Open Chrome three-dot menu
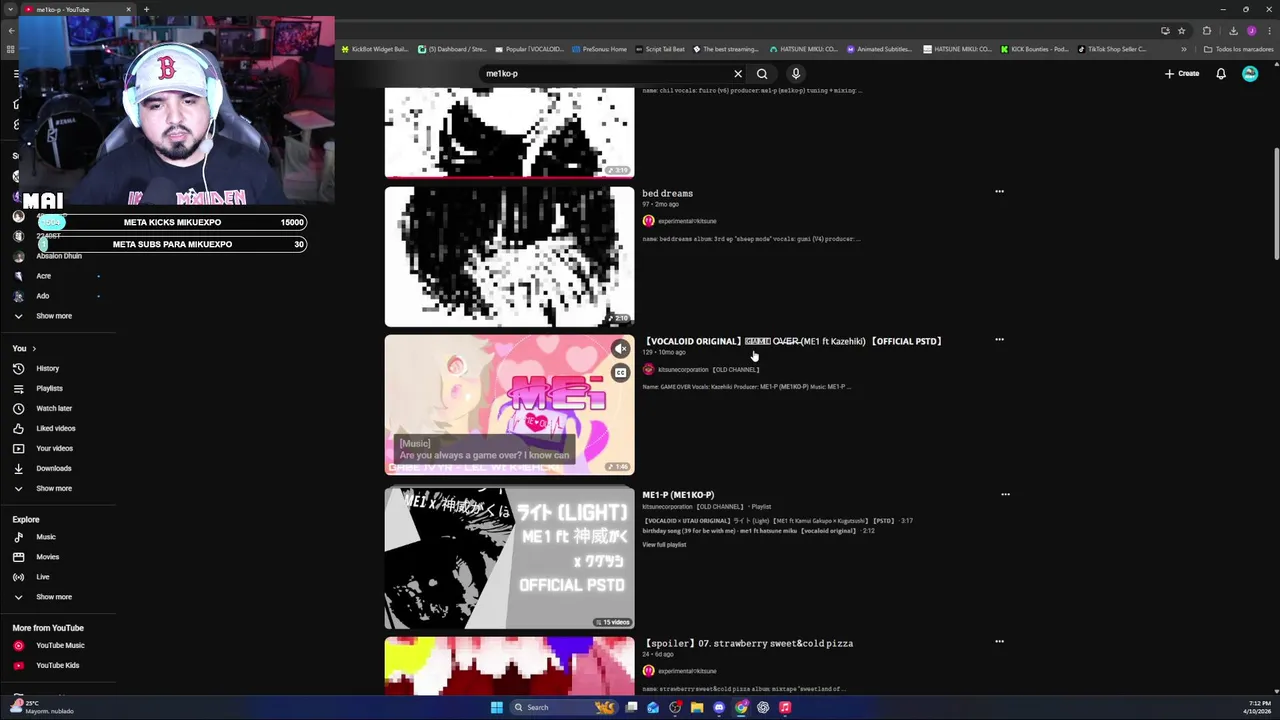This screenshot has height=720, width=1280. tap(1268, 31)
